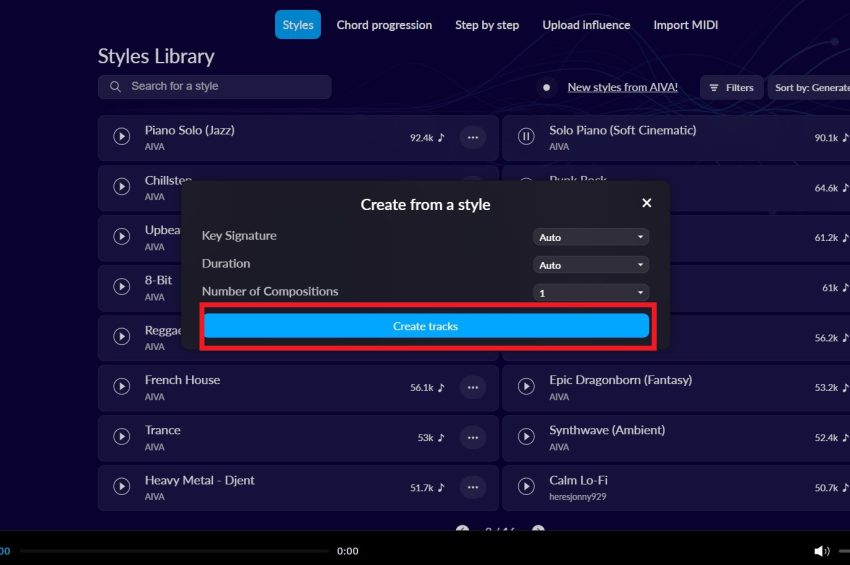Pause the Solo Piano (Soft Cinematic) preview

[526, 137]
